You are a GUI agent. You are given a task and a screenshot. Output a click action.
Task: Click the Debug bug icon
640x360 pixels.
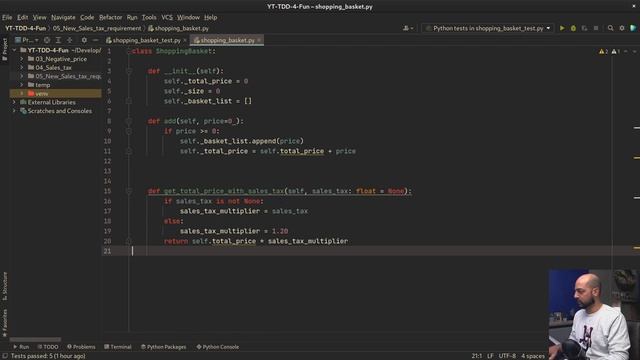(x=573, y=28)
